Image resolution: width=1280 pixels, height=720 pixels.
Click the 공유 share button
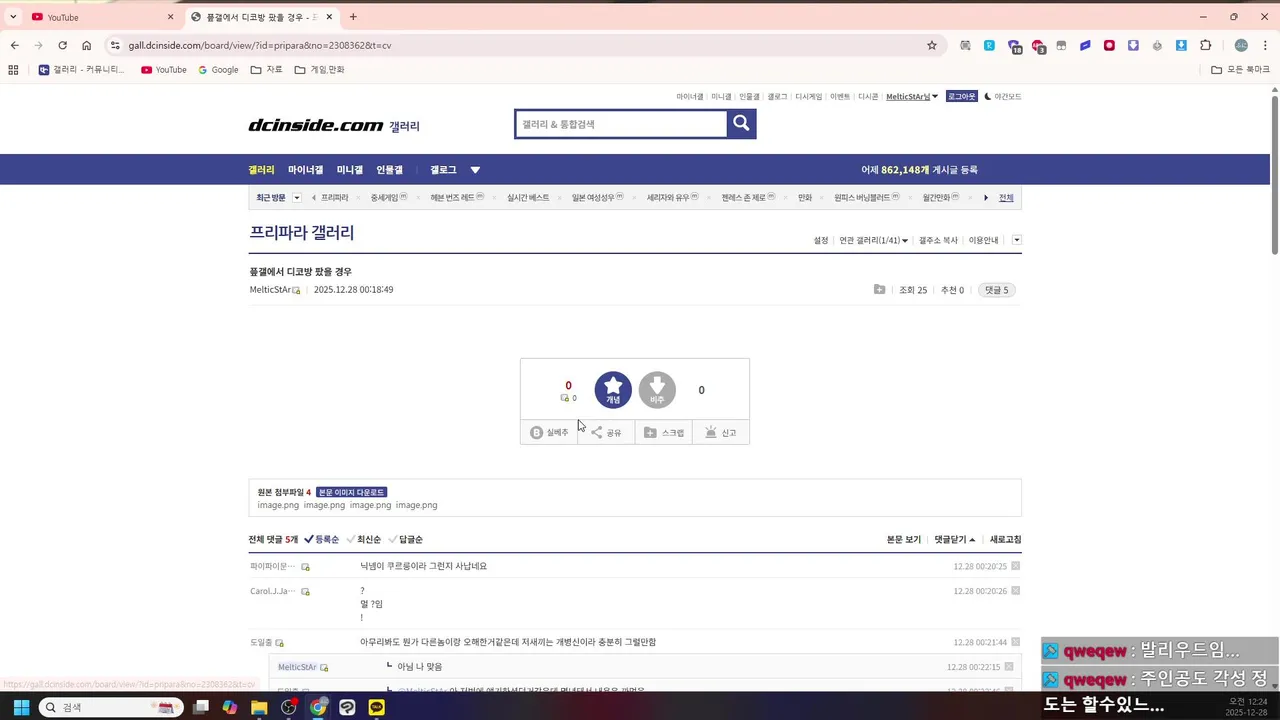click(x=606, y=432)
